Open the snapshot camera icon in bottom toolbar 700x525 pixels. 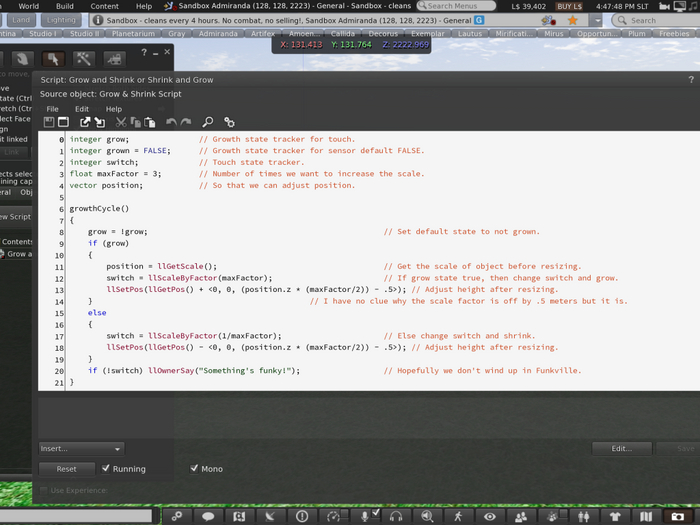677,516
